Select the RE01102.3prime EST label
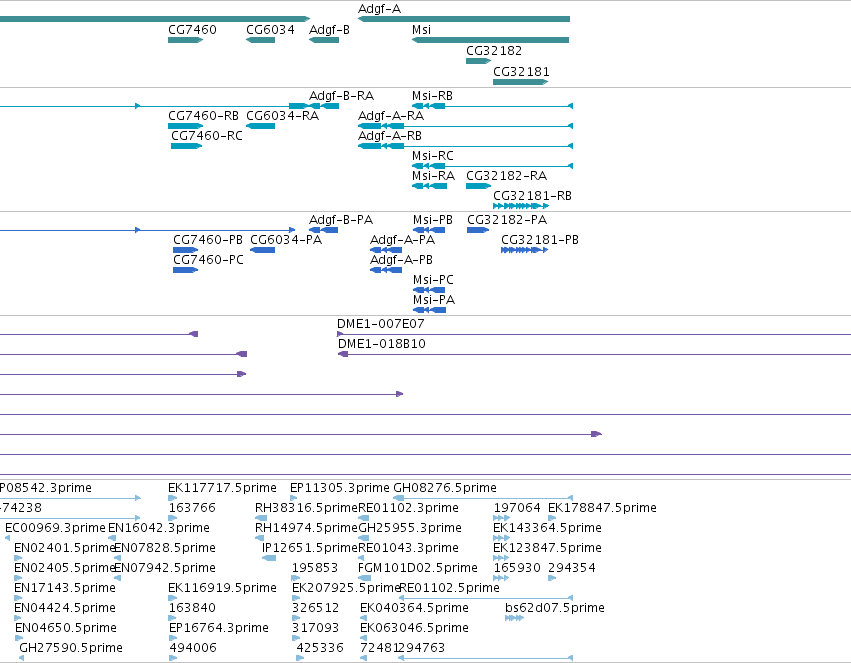 409,508
